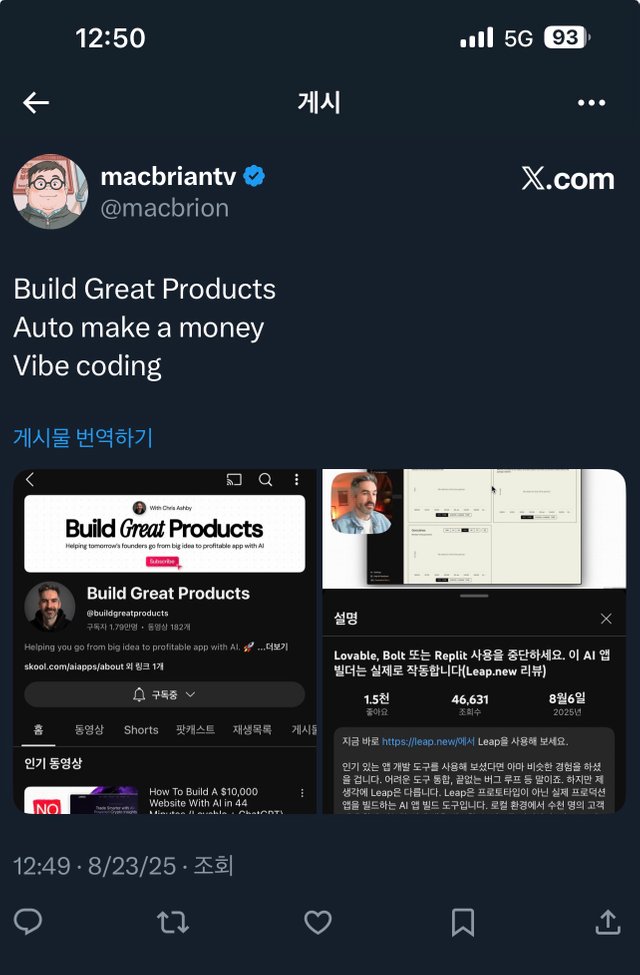
Task: Tap the reply speech bubble icon
Action: tap(28, 922)
